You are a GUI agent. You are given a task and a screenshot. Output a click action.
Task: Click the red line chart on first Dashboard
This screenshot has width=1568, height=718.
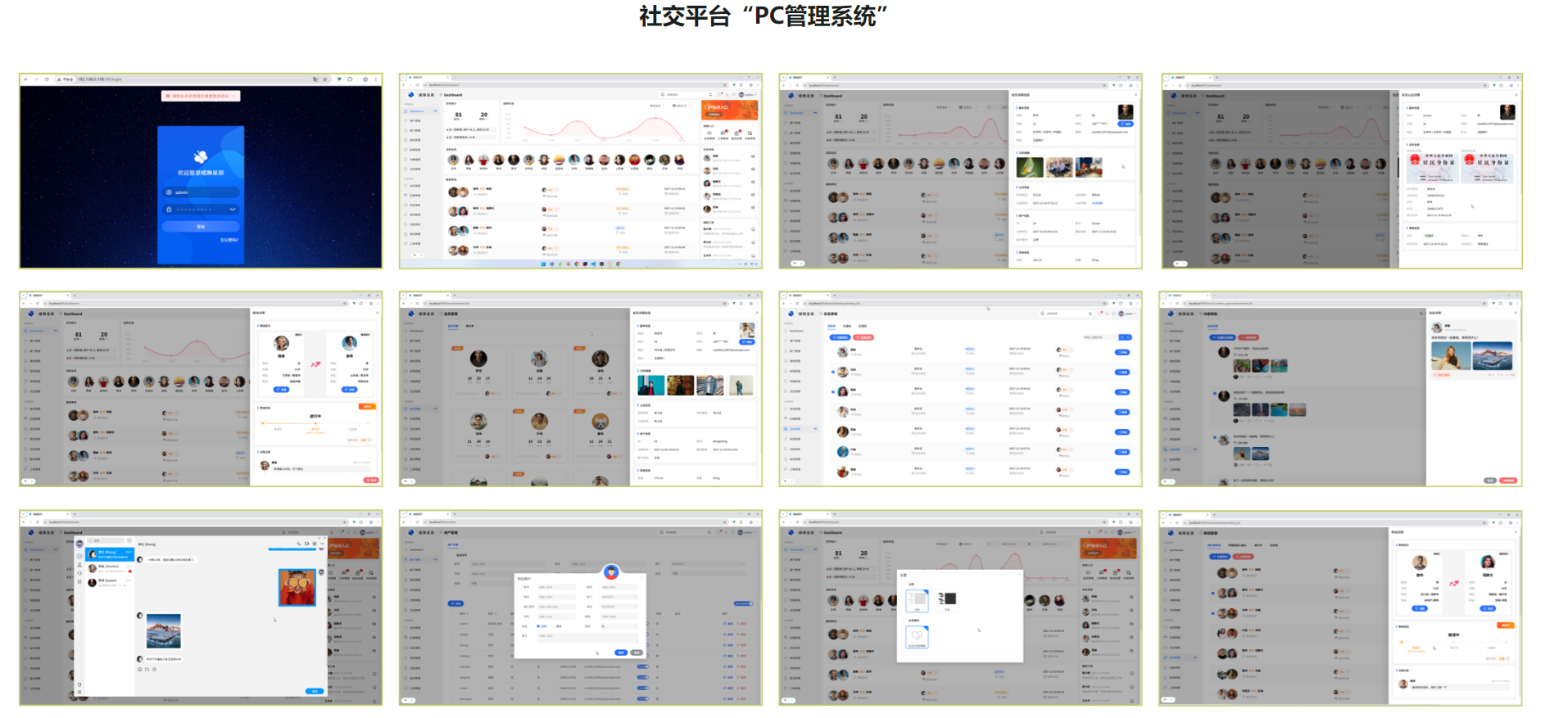click(605, 127)
